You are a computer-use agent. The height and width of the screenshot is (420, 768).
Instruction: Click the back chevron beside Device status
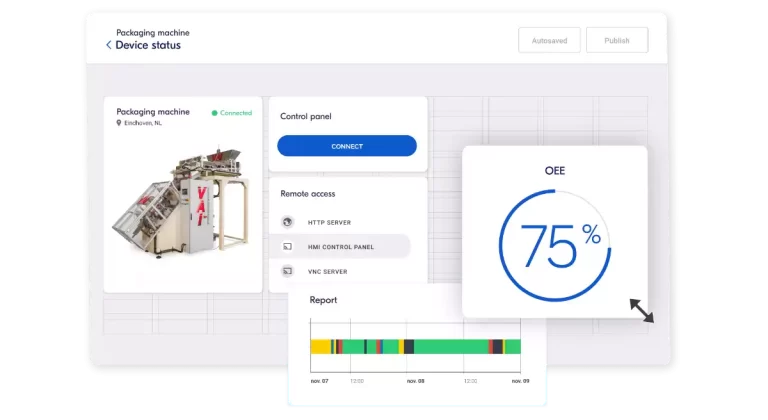(x=108, y=45)
